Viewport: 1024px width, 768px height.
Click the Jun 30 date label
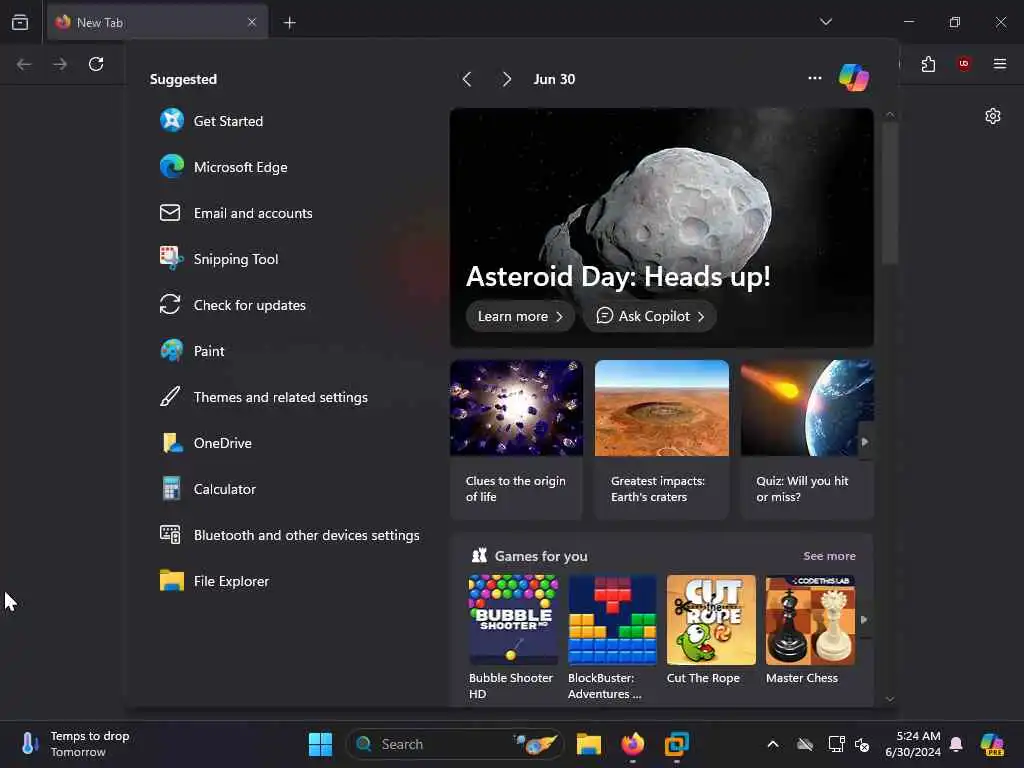(554, 80)
